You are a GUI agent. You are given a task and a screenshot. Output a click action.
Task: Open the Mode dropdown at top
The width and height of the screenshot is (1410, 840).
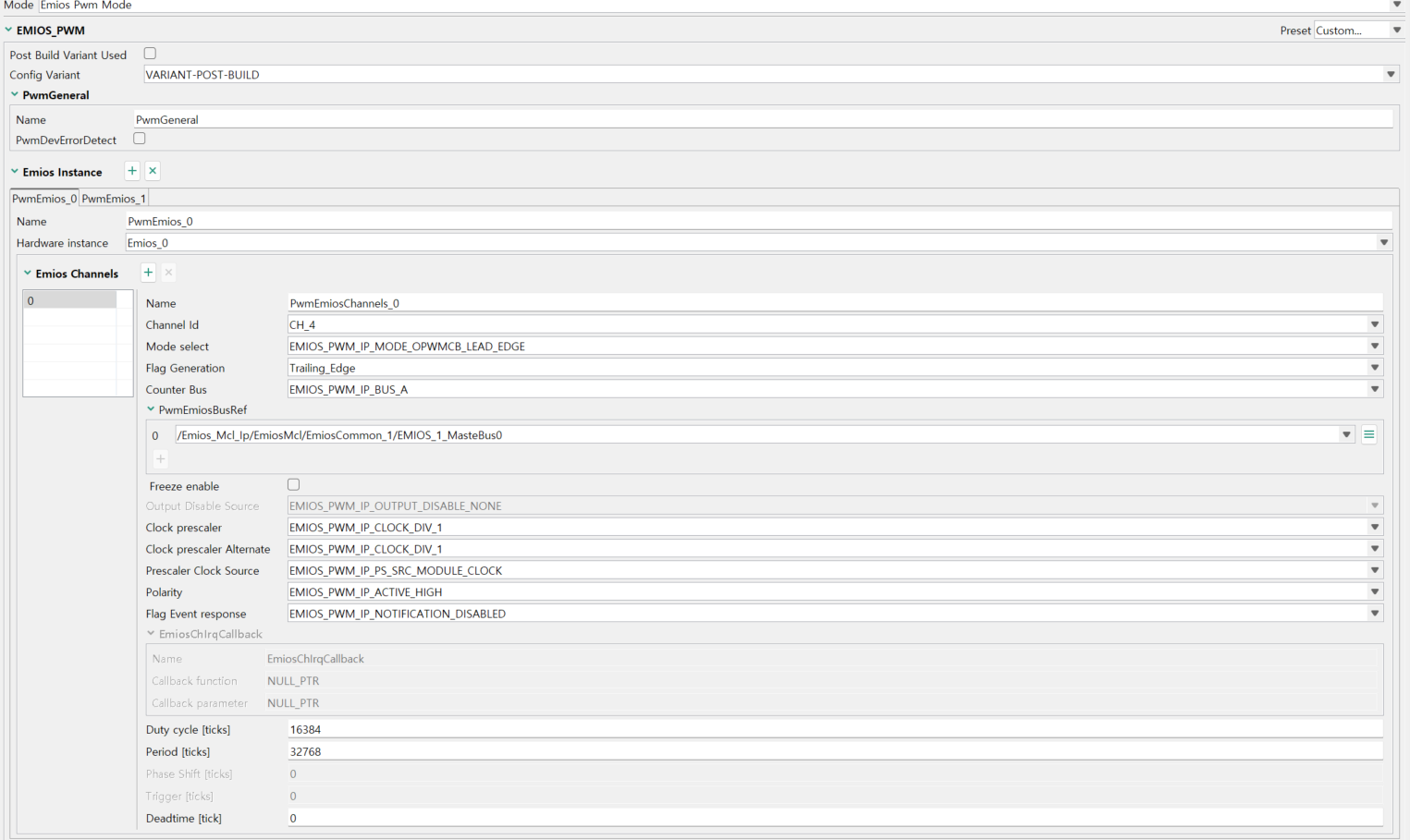(1397, 6)
